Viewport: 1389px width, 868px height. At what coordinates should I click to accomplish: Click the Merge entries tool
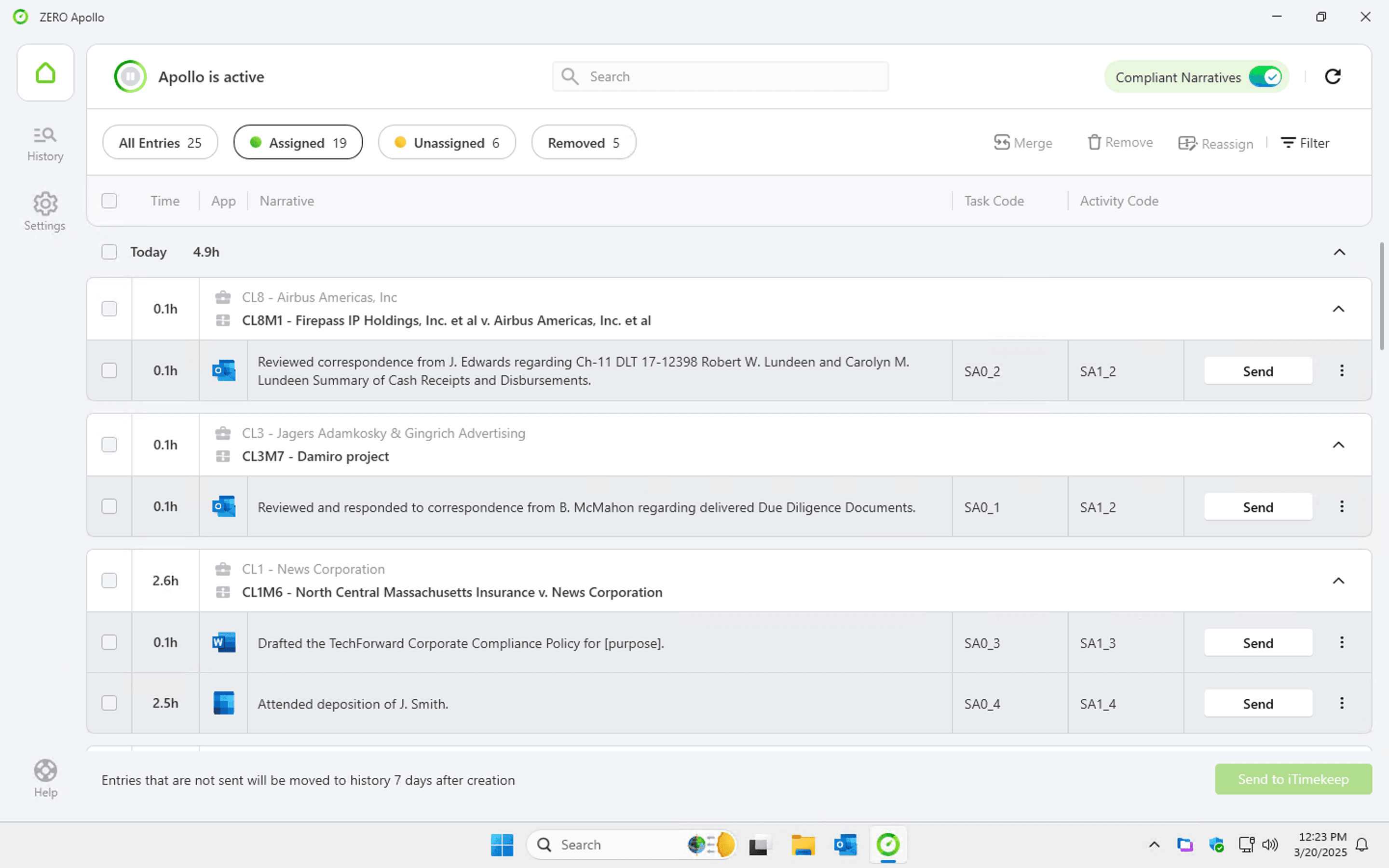[1023, 143]
